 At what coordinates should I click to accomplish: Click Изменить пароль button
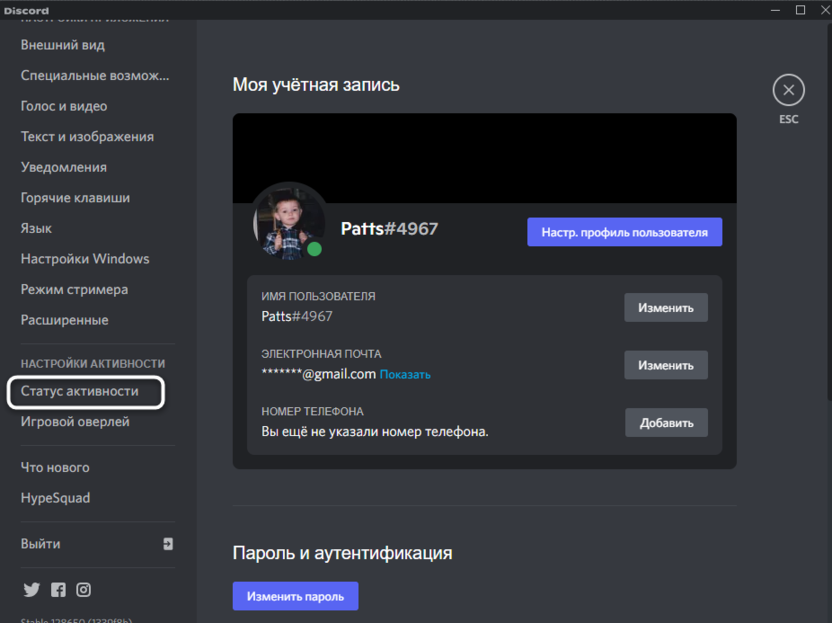pyautogui.click(x=295, y=596)
